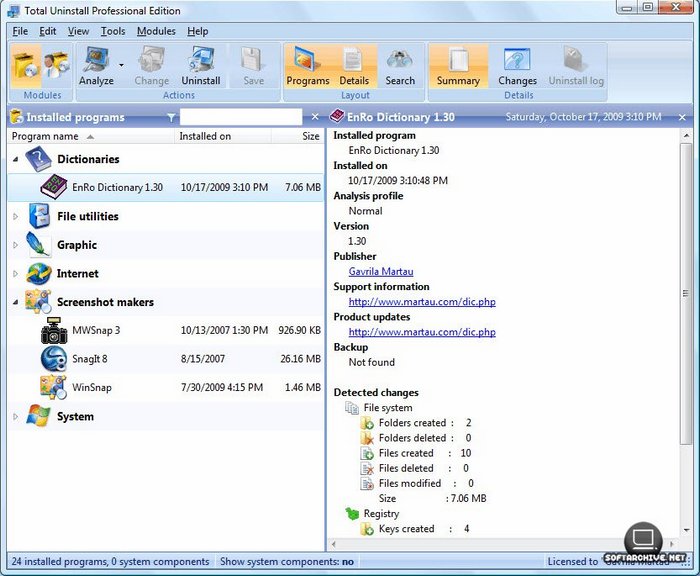The width and height of the screenshot is (700, 576).
Task: Open the File menu
Action: click(x=20, y=31)
